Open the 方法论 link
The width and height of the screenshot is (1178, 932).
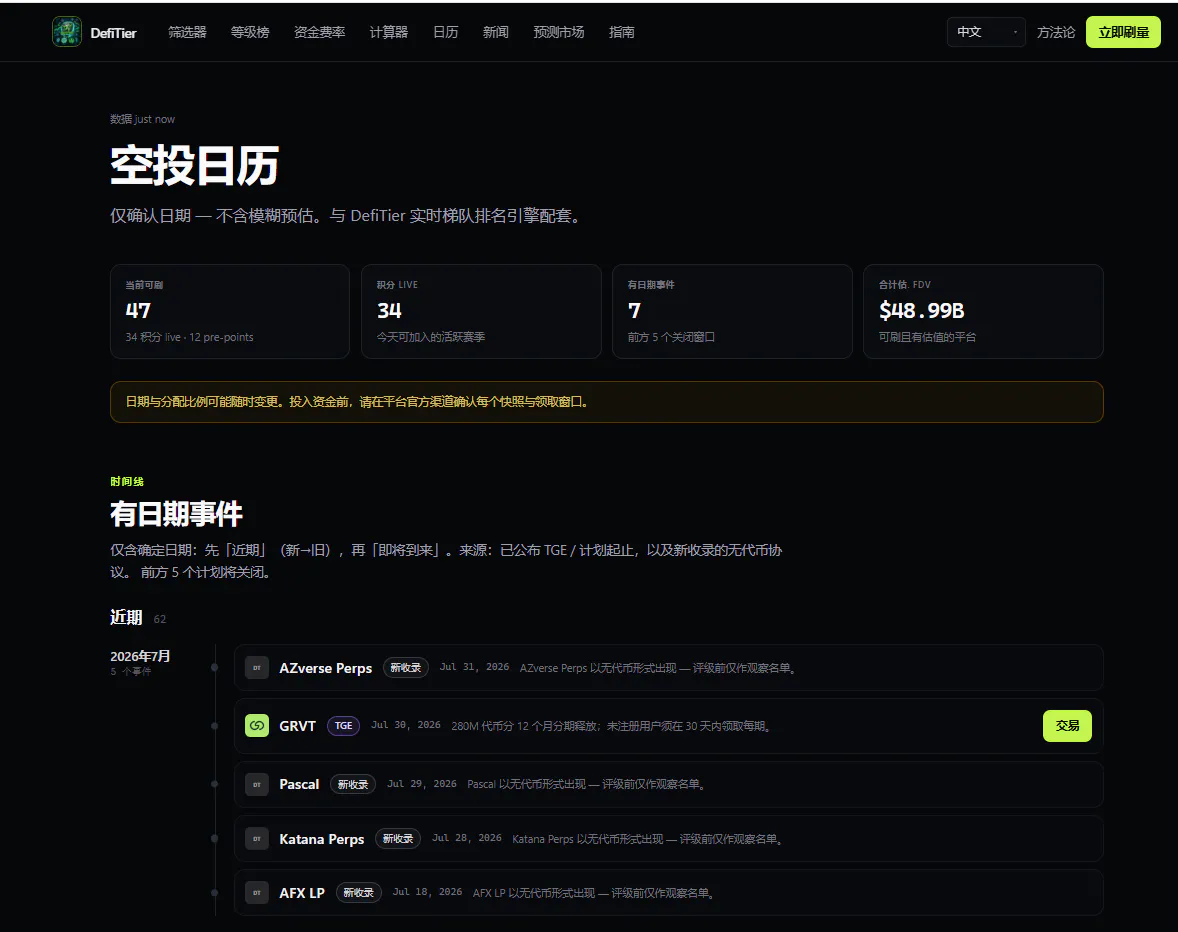pyautogui.click(x=1056, y=32)
